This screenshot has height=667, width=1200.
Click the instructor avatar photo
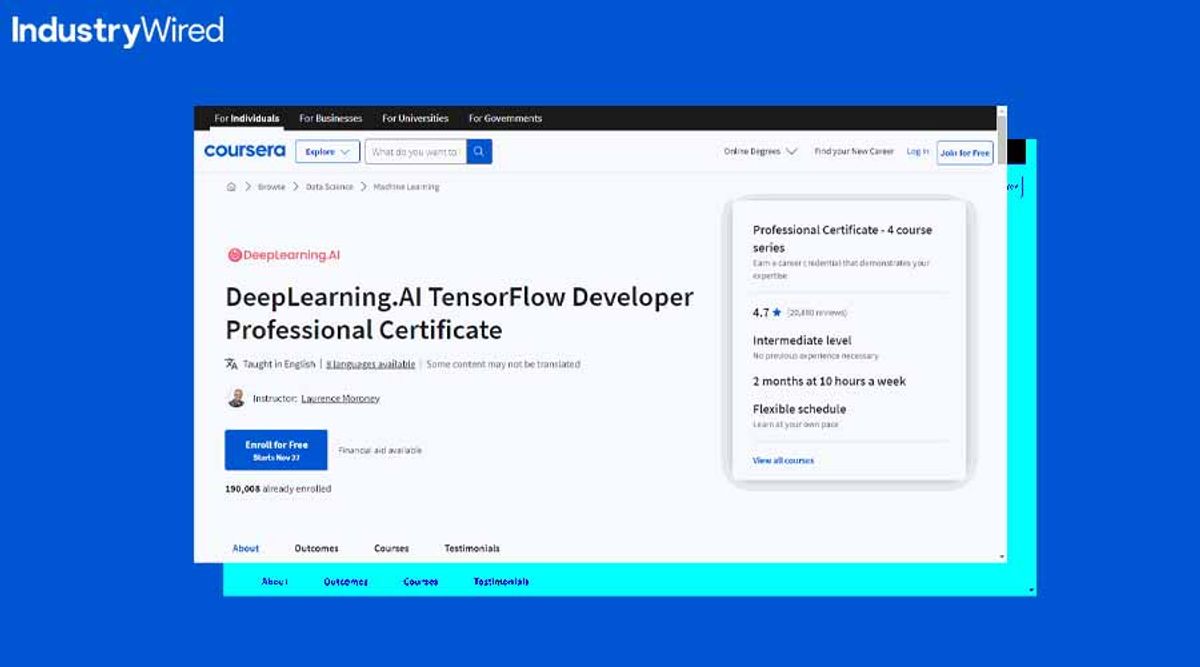click(x=235, y=396)
